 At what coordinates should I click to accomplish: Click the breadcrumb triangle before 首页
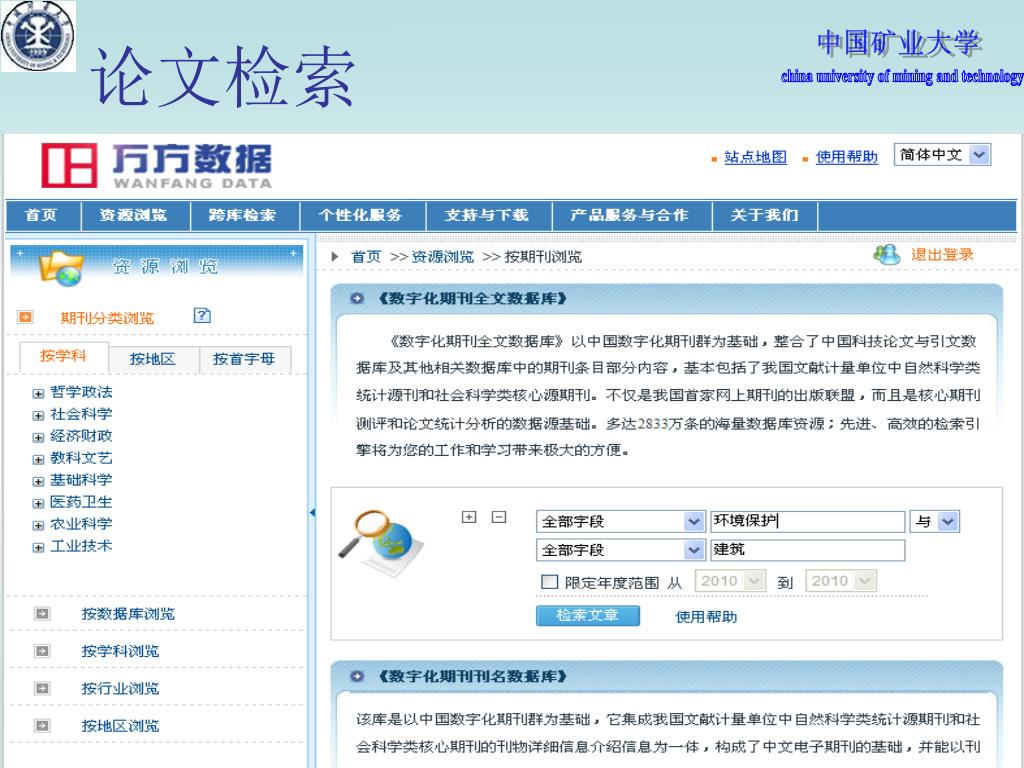[x=335, y=257]
